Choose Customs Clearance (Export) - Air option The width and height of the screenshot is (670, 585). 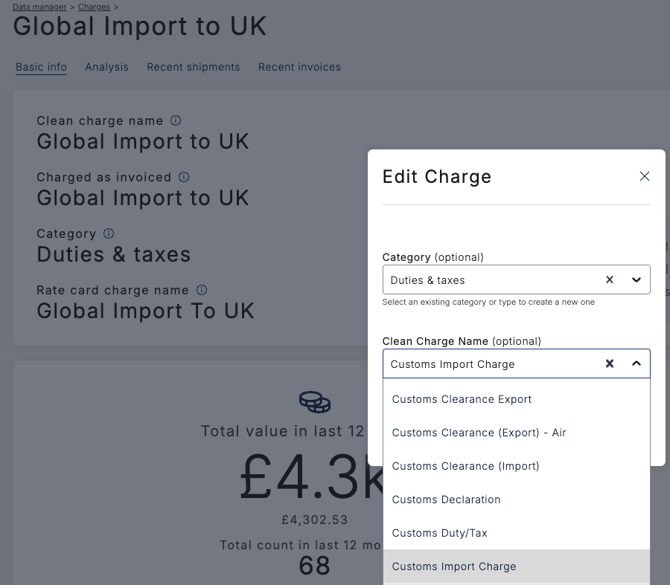[x=478, y=433]
